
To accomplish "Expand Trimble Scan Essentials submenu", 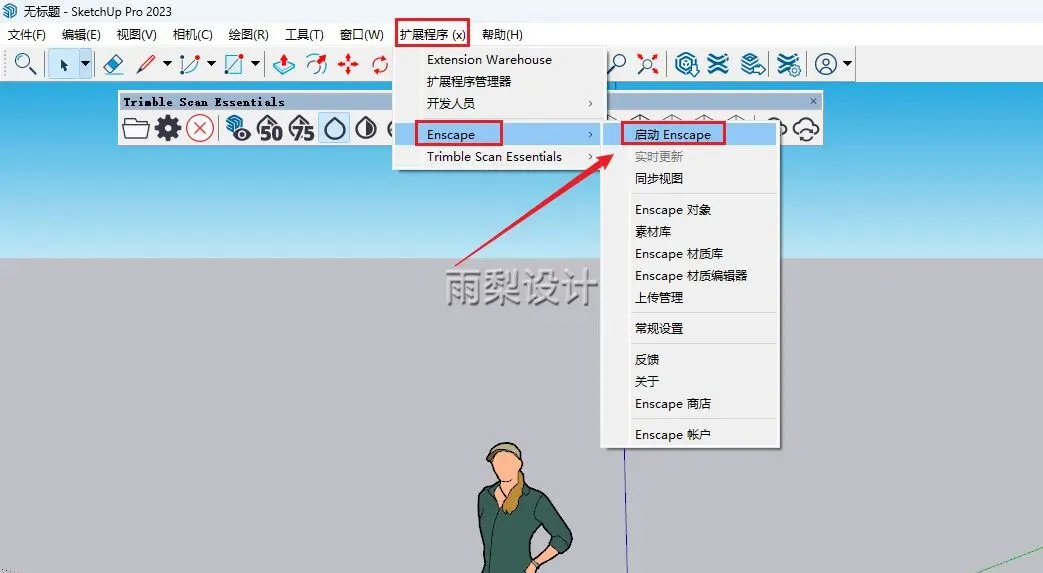I will point(500,156).
